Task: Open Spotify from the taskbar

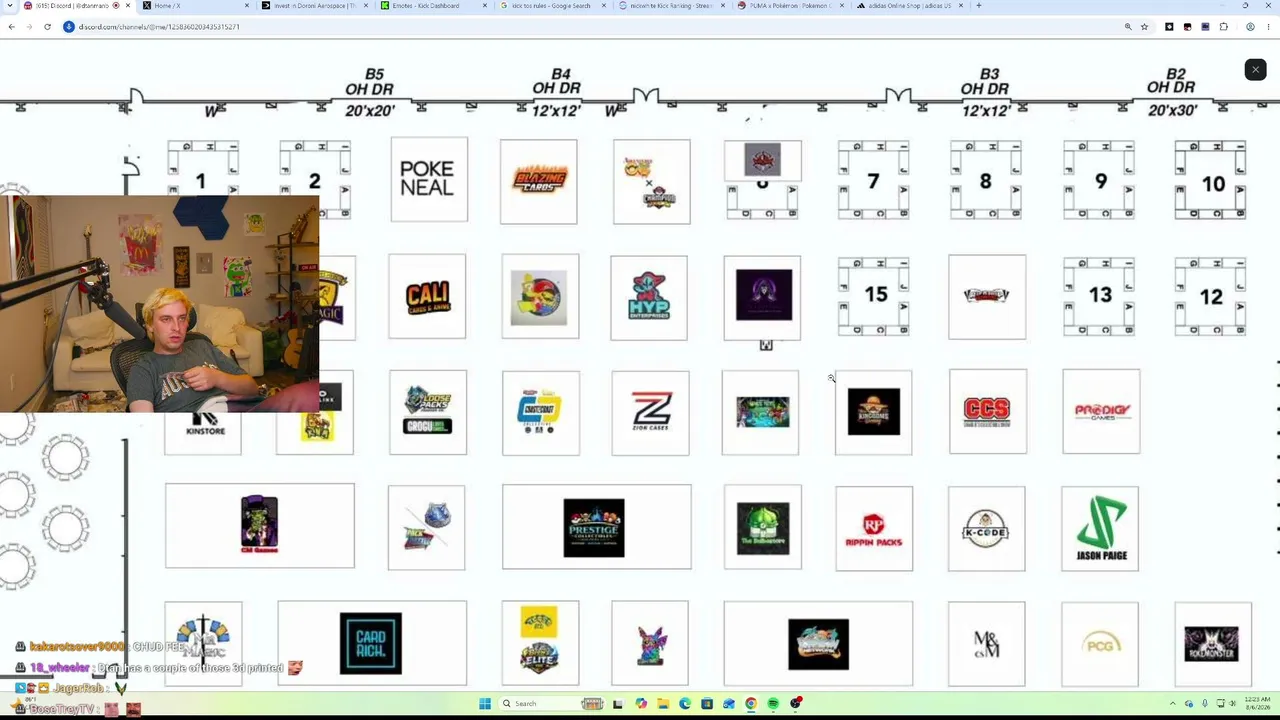Action: click(773, 704)
